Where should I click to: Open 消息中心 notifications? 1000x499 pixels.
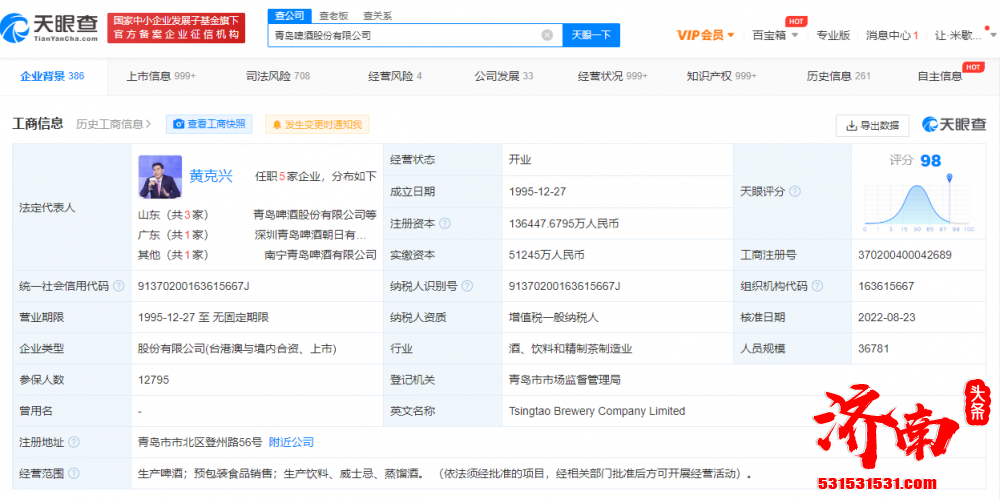click(892, 35)
